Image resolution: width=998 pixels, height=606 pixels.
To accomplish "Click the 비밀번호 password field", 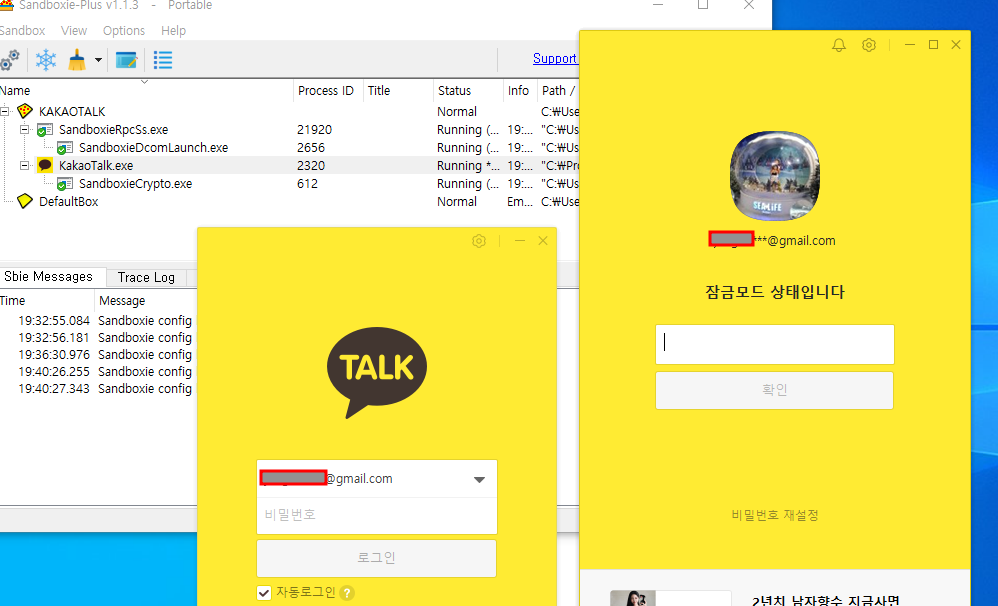I will coord(377,515).
